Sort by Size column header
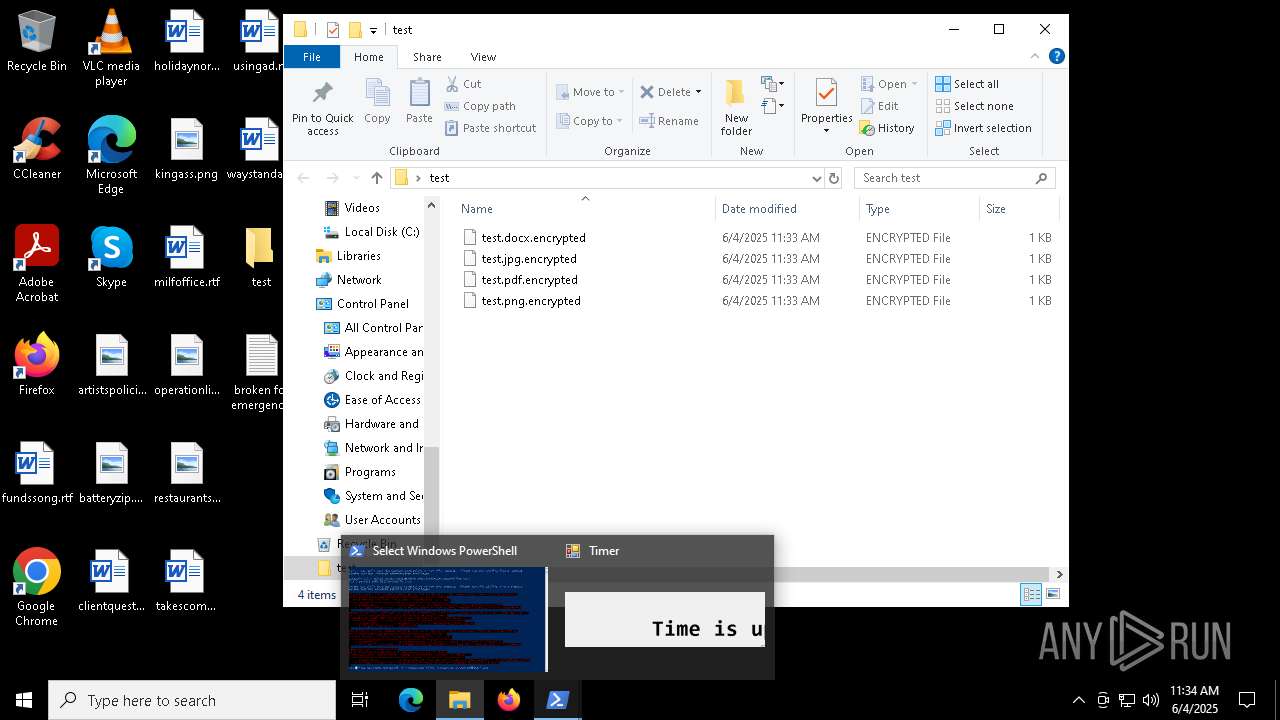This screenshot has width=1280, height=720. pyautogui.click(x=1019, y=209)
